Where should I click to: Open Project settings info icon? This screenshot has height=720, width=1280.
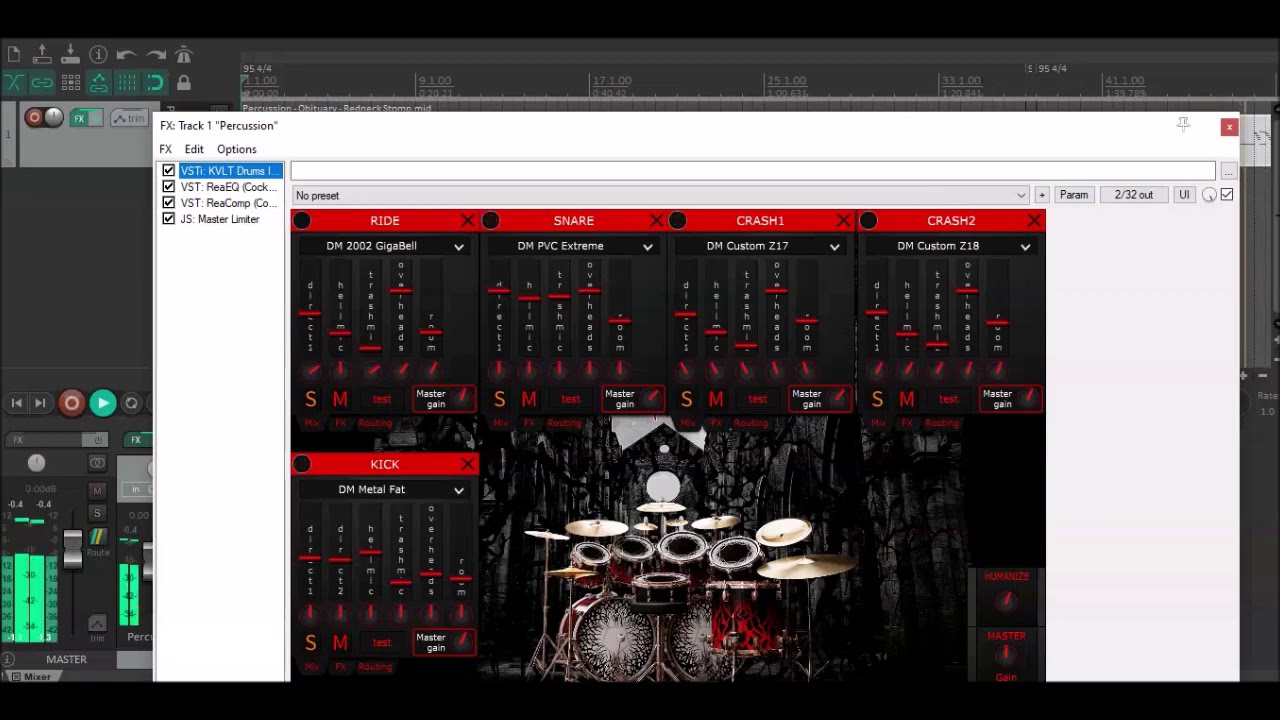98,54
